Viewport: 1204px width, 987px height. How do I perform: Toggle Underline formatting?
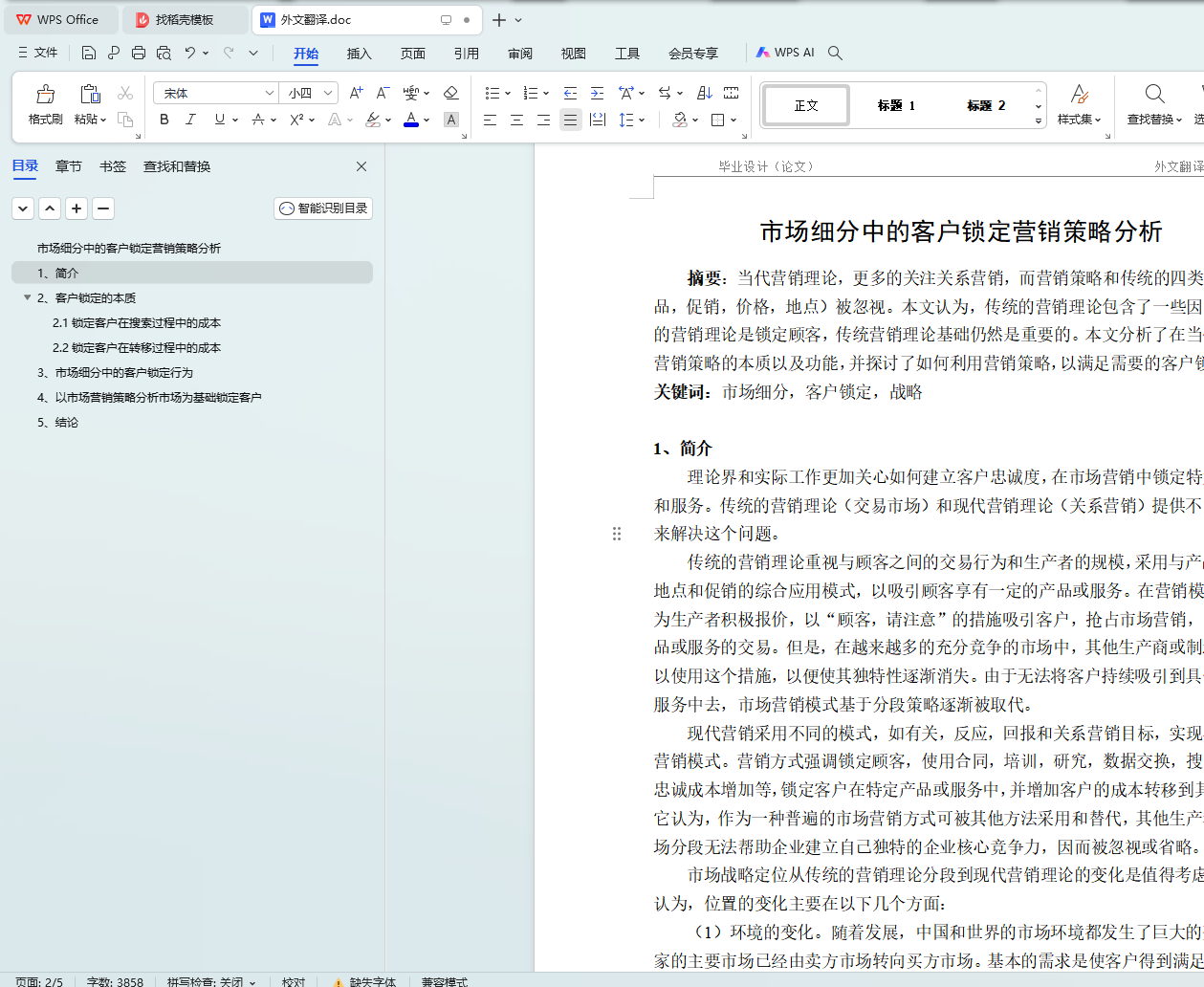(x=220, y=120)
